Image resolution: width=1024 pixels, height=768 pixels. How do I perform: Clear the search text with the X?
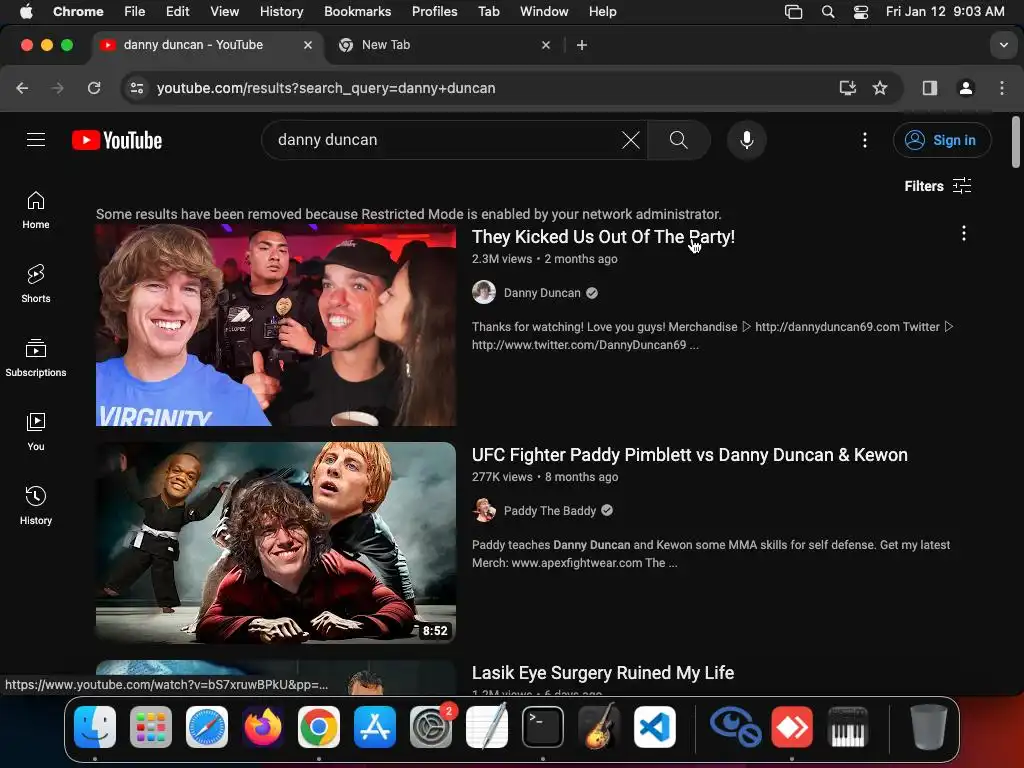pyautogui.click(x=630, y=140)
